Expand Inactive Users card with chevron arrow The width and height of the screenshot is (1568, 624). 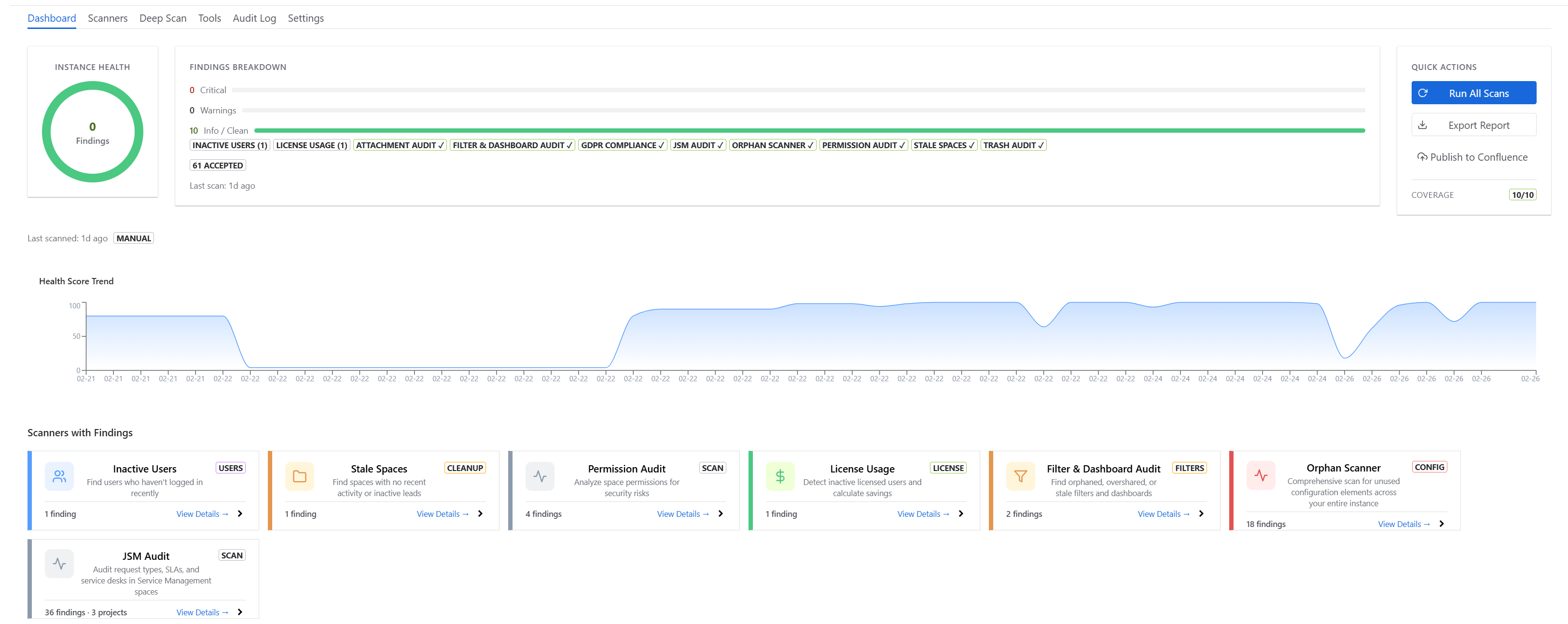pyautogui.click(x=240, y=514)
